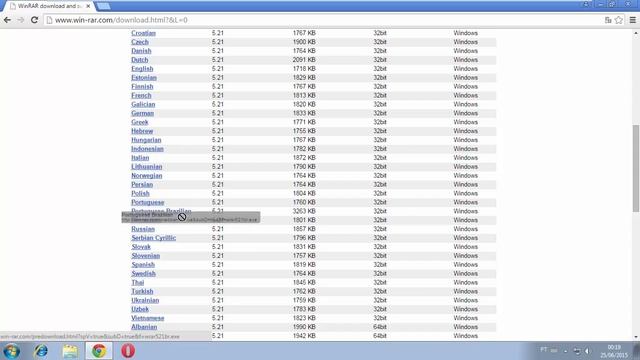
Task: Download the English WinRAR version
Action: point(142,69)
